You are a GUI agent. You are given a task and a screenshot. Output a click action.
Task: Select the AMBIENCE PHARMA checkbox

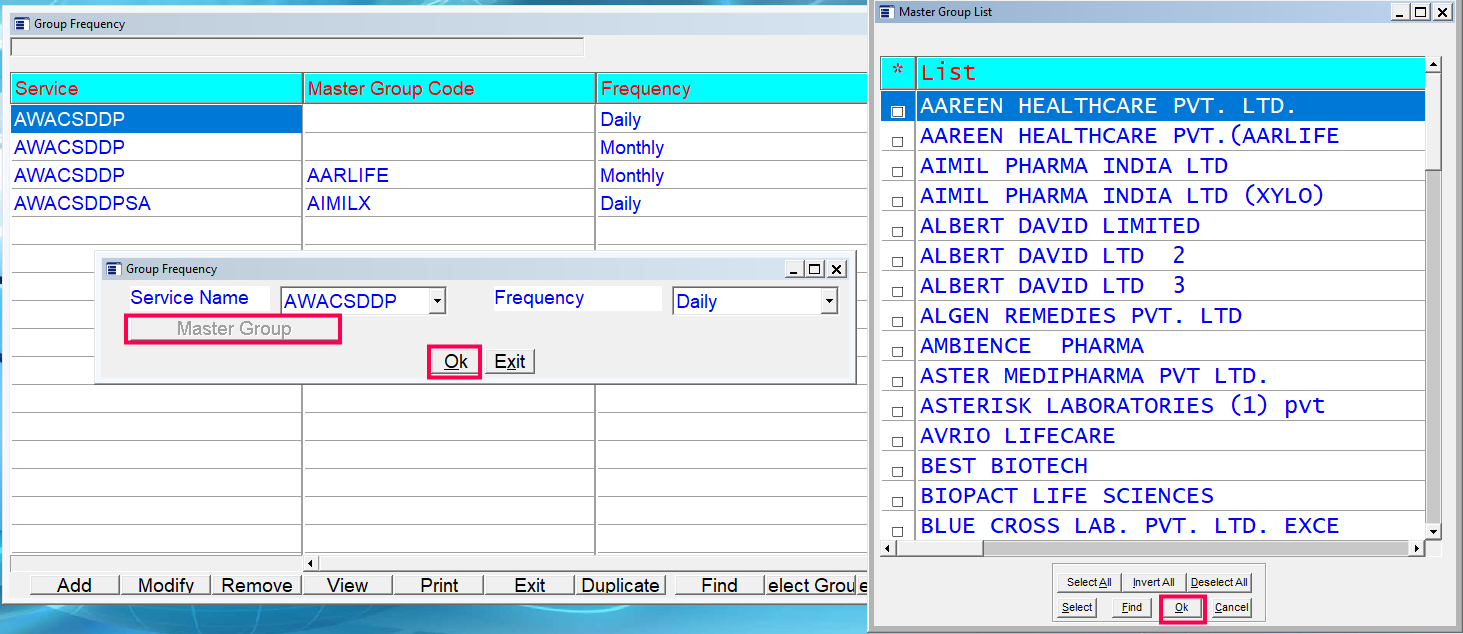pos(897,352)
